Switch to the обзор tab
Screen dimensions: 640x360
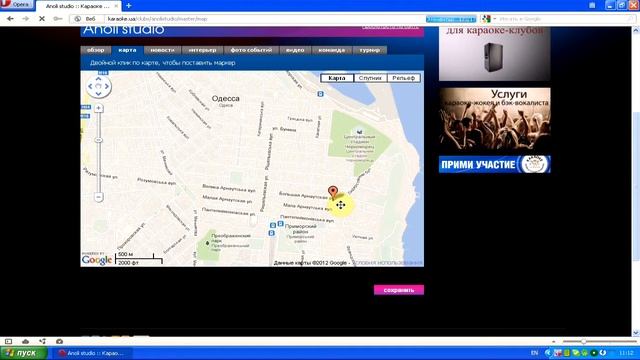point(96,50)
